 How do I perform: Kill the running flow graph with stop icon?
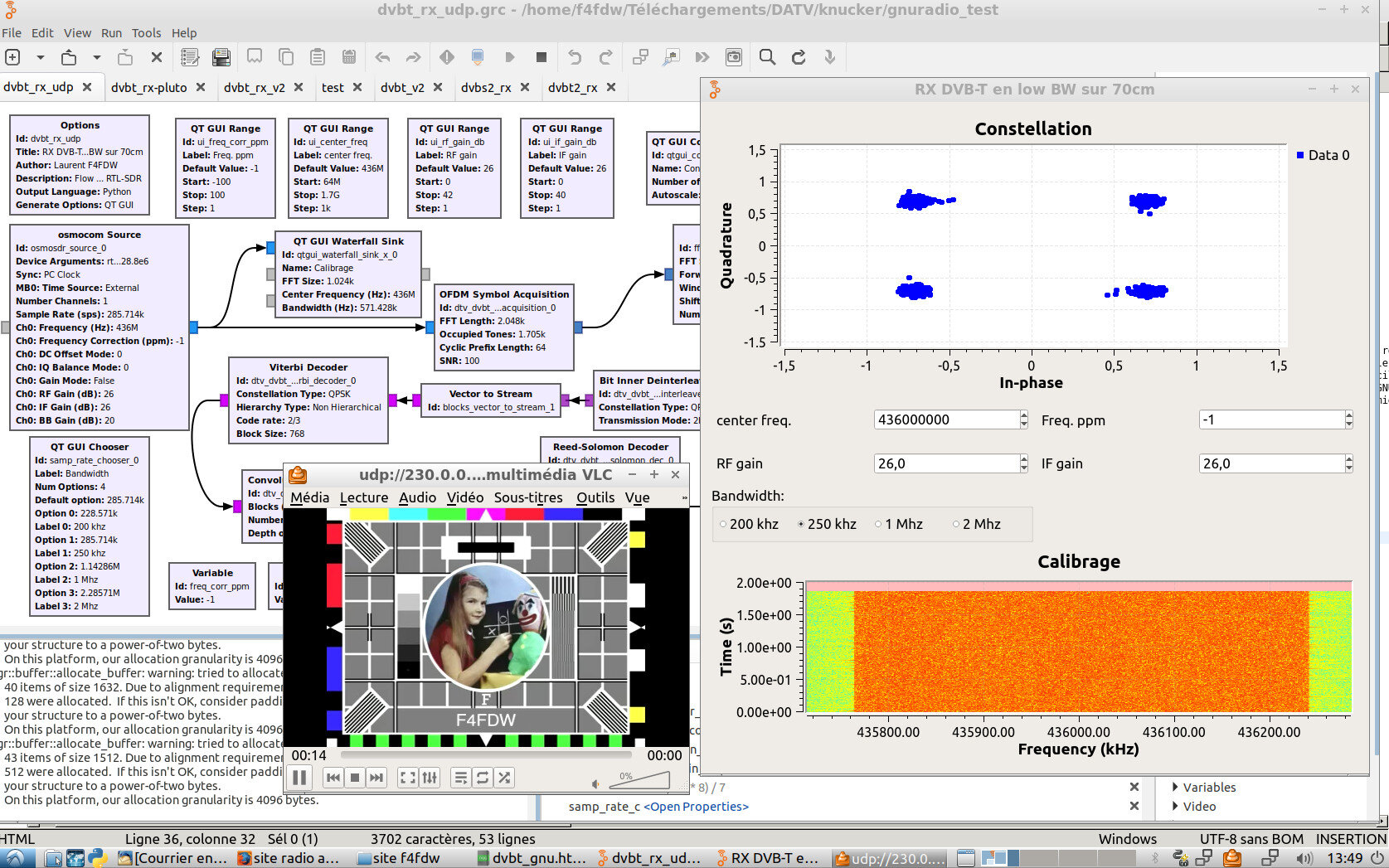[x=541, y=57]
